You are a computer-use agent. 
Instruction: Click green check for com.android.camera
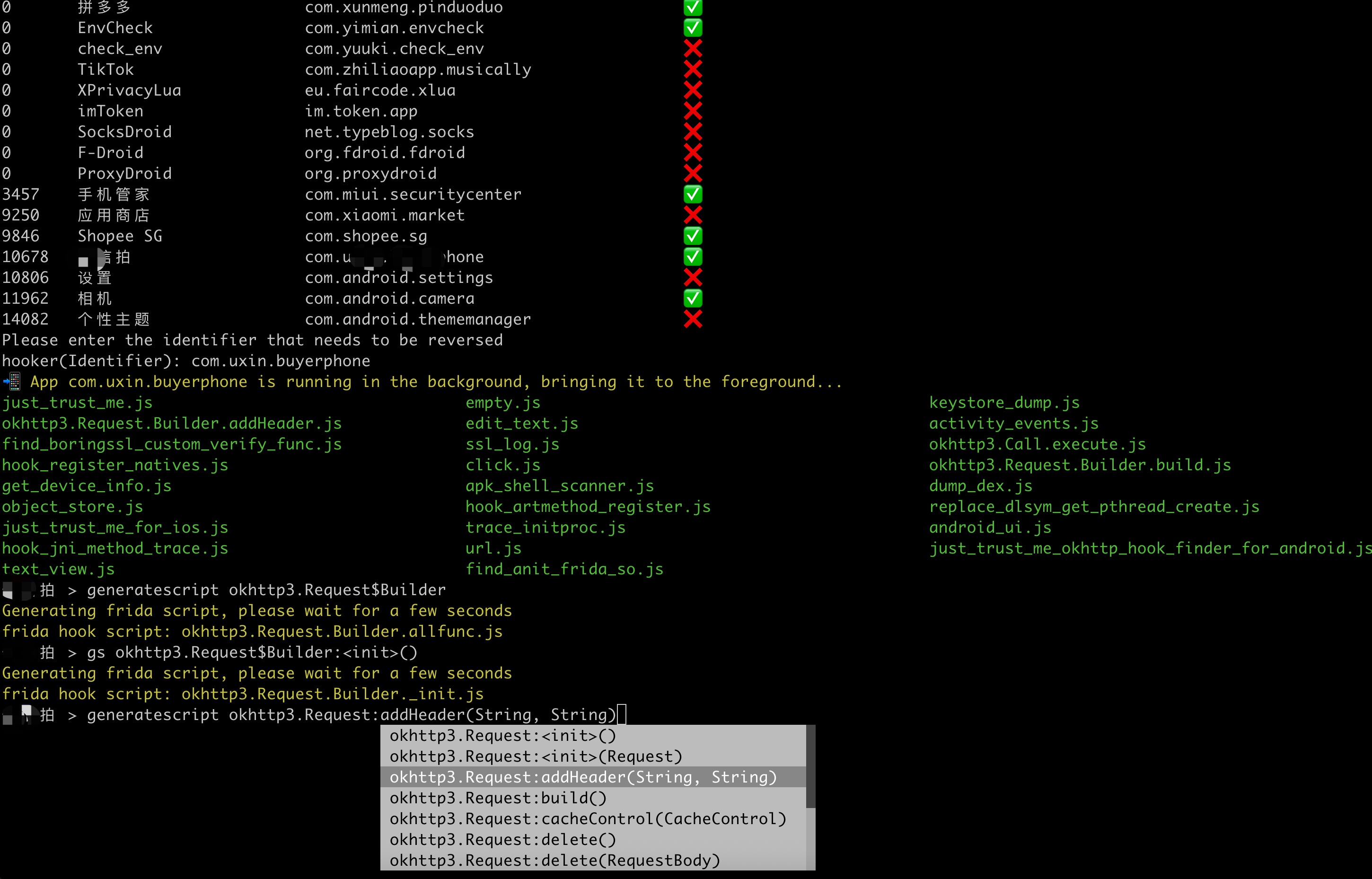click(692, 298)
